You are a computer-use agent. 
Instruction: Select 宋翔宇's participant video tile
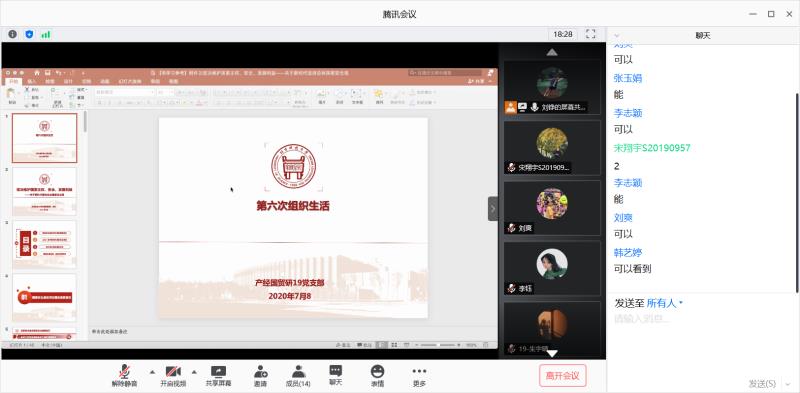pyautogui.click(x=552, y=148)
